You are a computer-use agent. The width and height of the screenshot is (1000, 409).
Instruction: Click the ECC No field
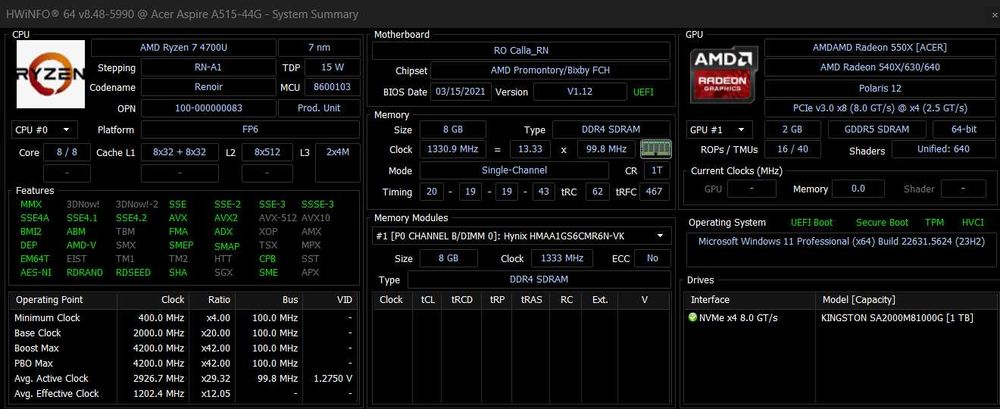click(x=652, y=258)
